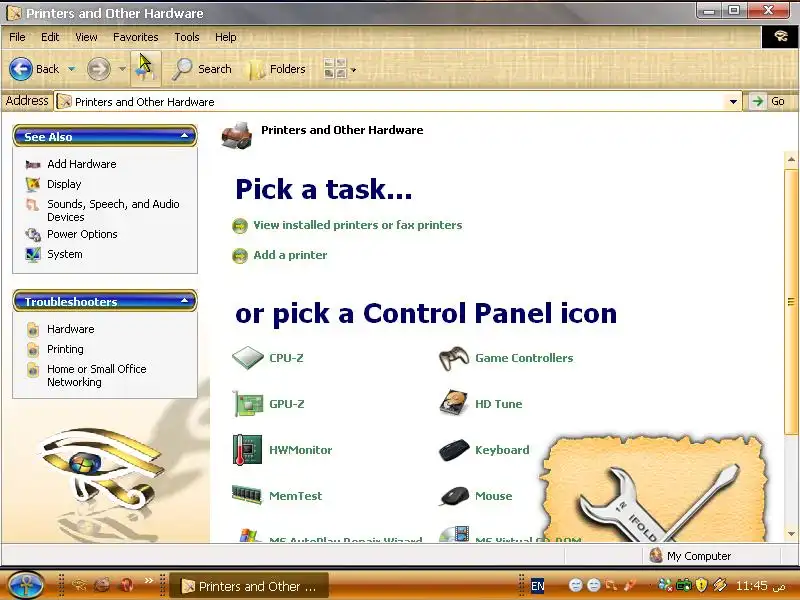Viewport: 800px width, 600px height.
Task: Open the Printing troubleshooter
Action: 65,349
